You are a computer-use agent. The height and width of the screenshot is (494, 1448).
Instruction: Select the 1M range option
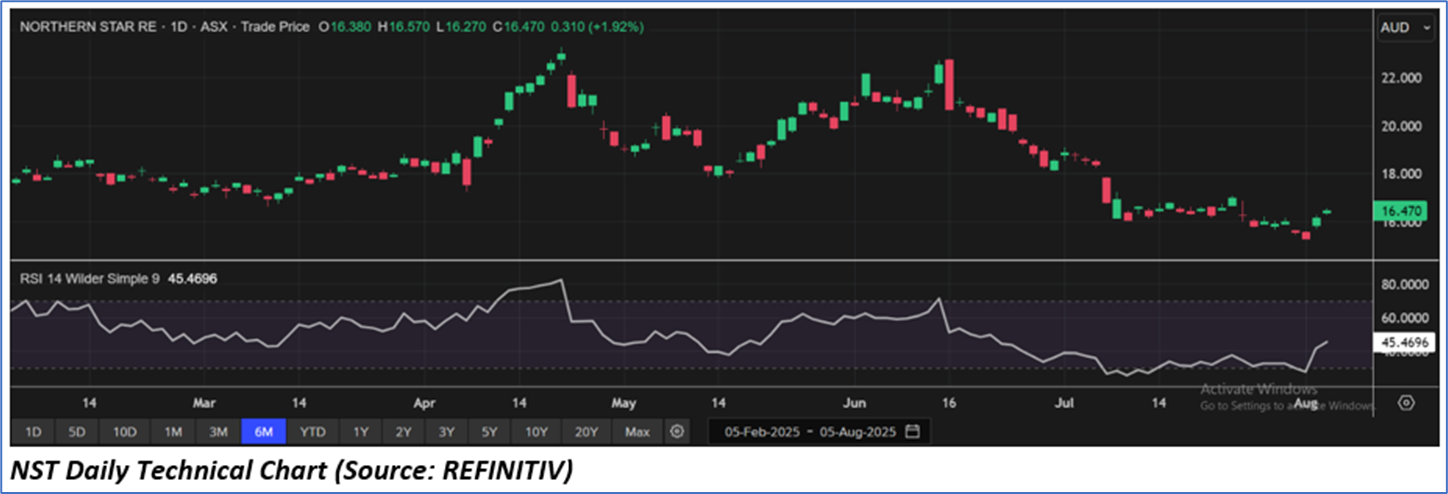172,432
